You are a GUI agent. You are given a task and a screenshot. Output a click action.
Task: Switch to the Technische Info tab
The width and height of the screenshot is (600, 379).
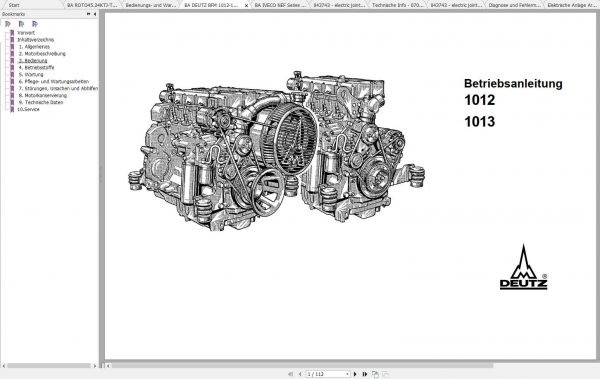point(398,5)
